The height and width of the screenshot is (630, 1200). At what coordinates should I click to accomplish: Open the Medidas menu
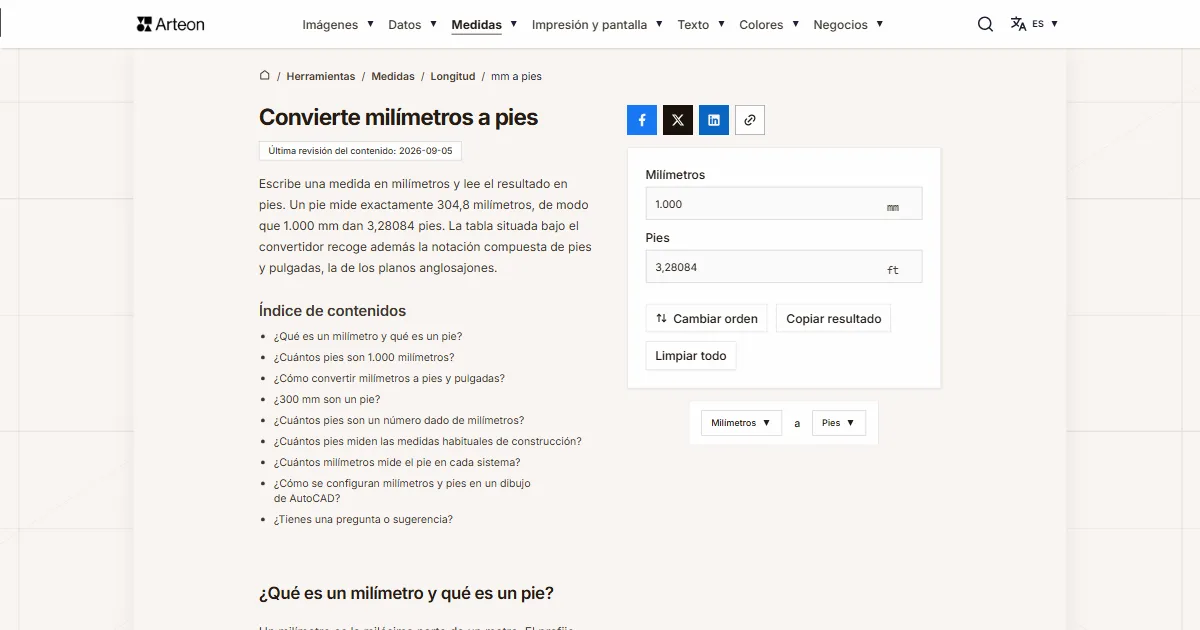pyautogui.click(x=484, y=24)
